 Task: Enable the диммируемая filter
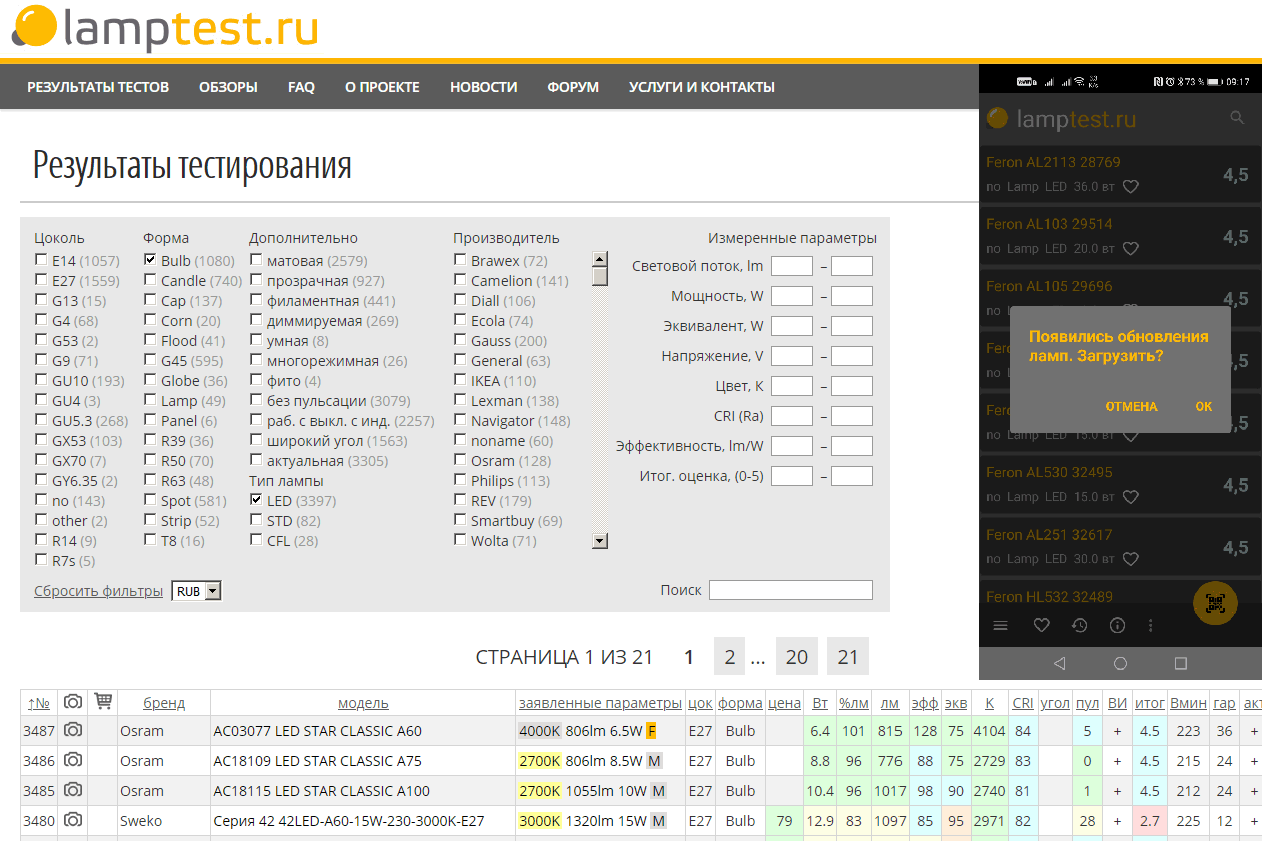pyautogui.click(x=256, y=320)
